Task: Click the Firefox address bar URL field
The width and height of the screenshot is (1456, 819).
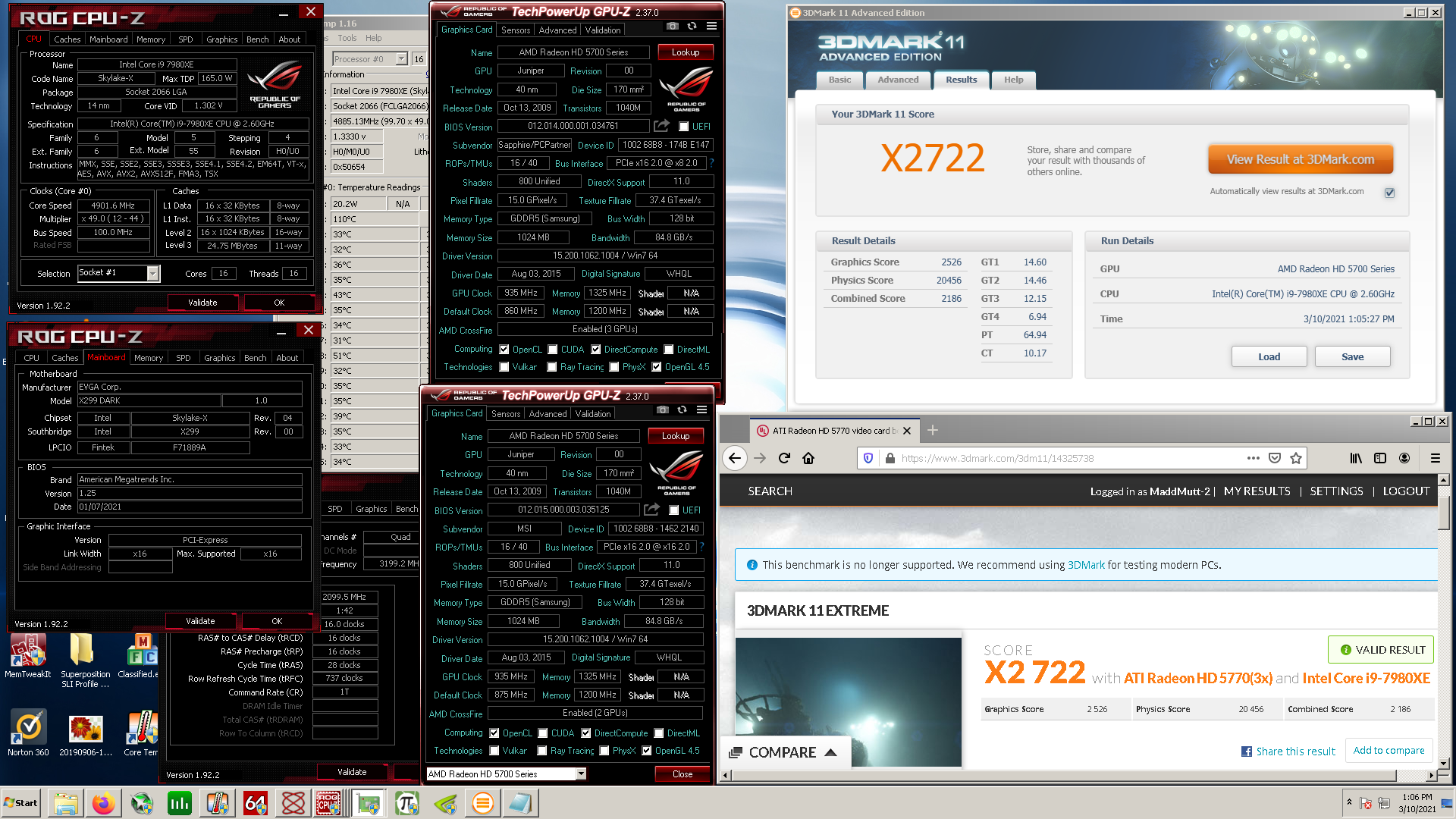Action: coord(1069,458)
